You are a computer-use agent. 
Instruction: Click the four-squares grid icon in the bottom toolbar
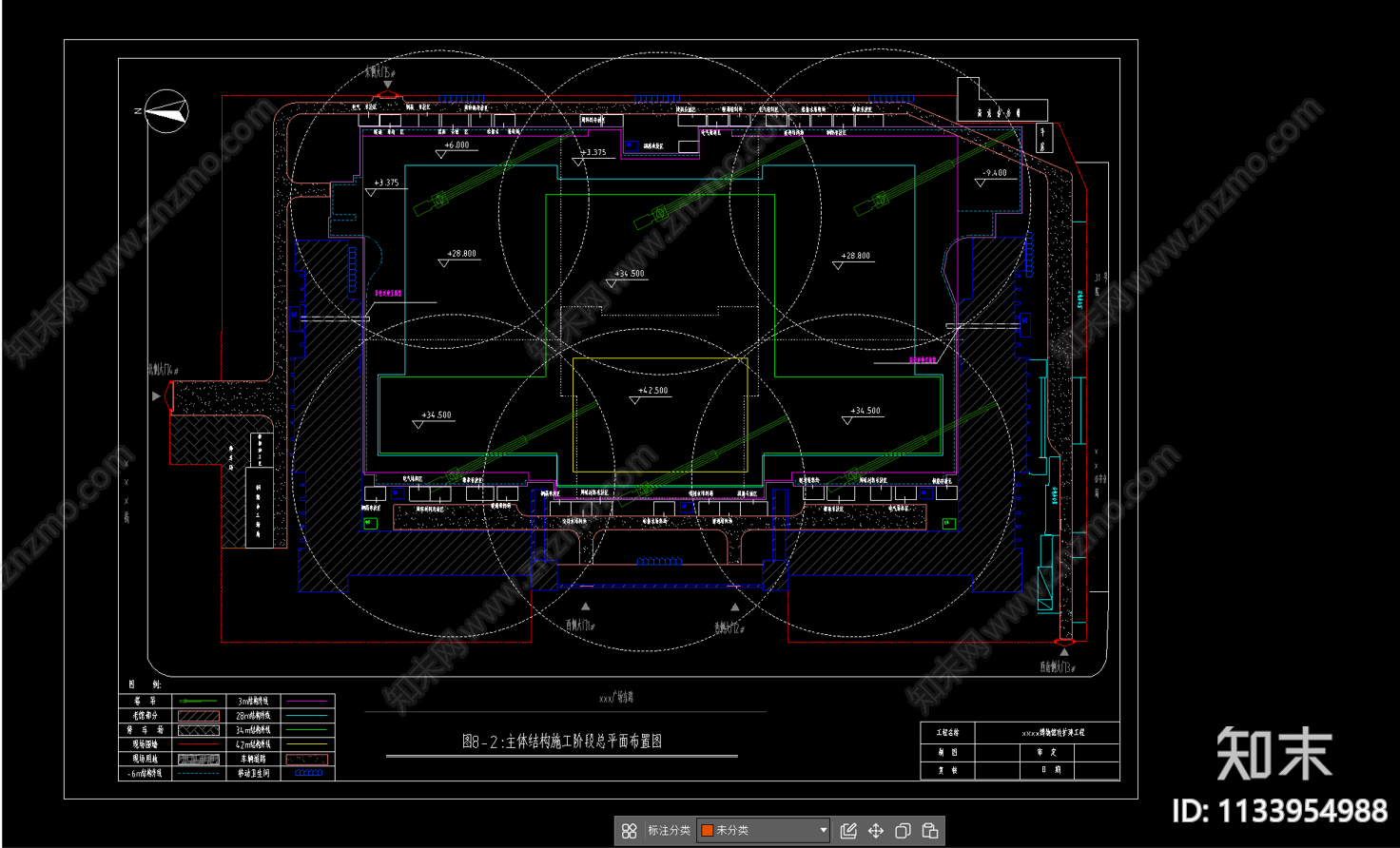click(x=629, y=831)
